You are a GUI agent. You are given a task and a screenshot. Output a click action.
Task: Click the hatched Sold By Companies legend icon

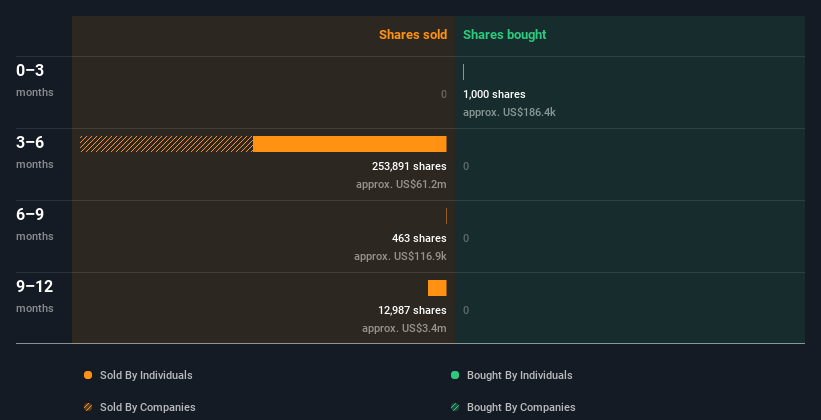[x=88, y=407]
